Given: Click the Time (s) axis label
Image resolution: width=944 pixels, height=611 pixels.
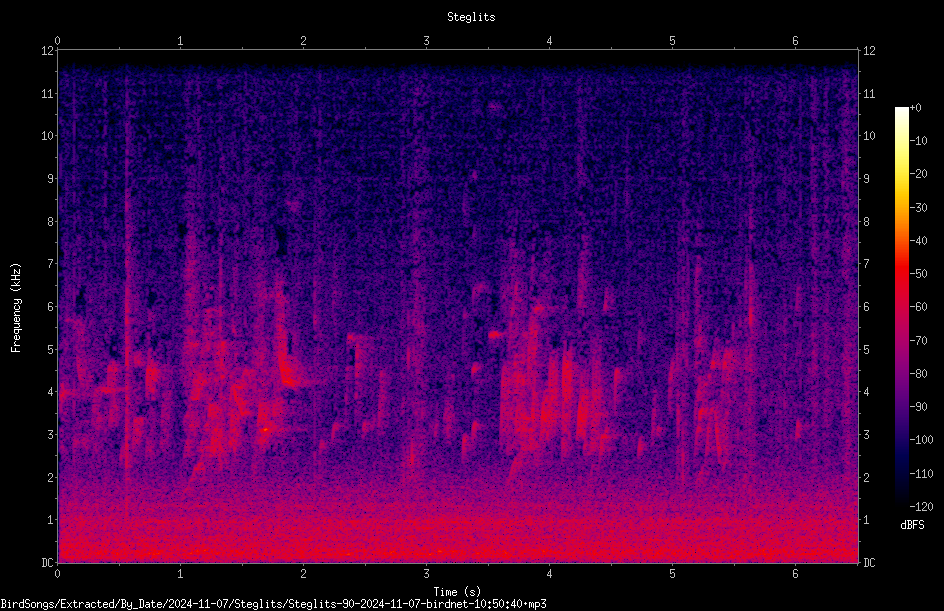Looking at the screenshot, I should [457, 592].
